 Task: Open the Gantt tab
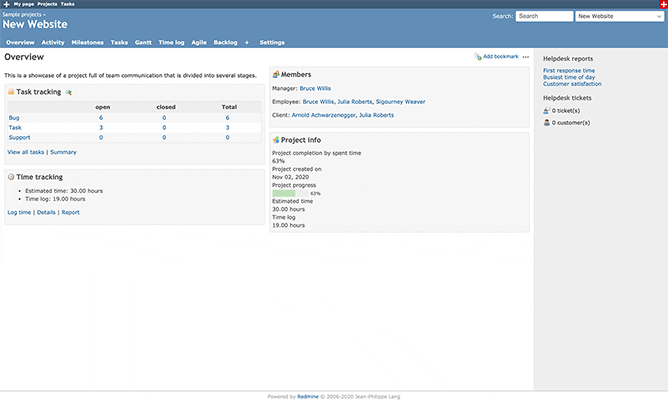pyautogui.click(x=143, y=43)
